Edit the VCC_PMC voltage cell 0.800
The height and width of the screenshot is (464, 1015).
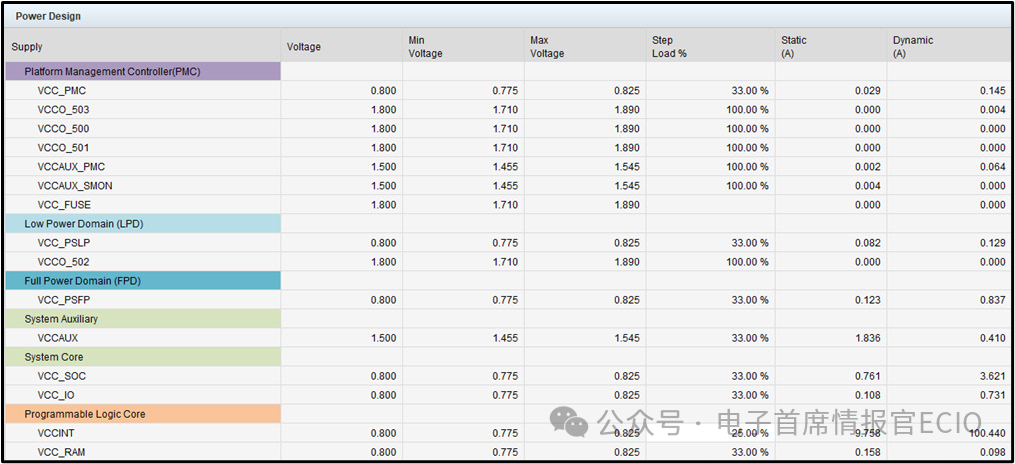[383, 91]
